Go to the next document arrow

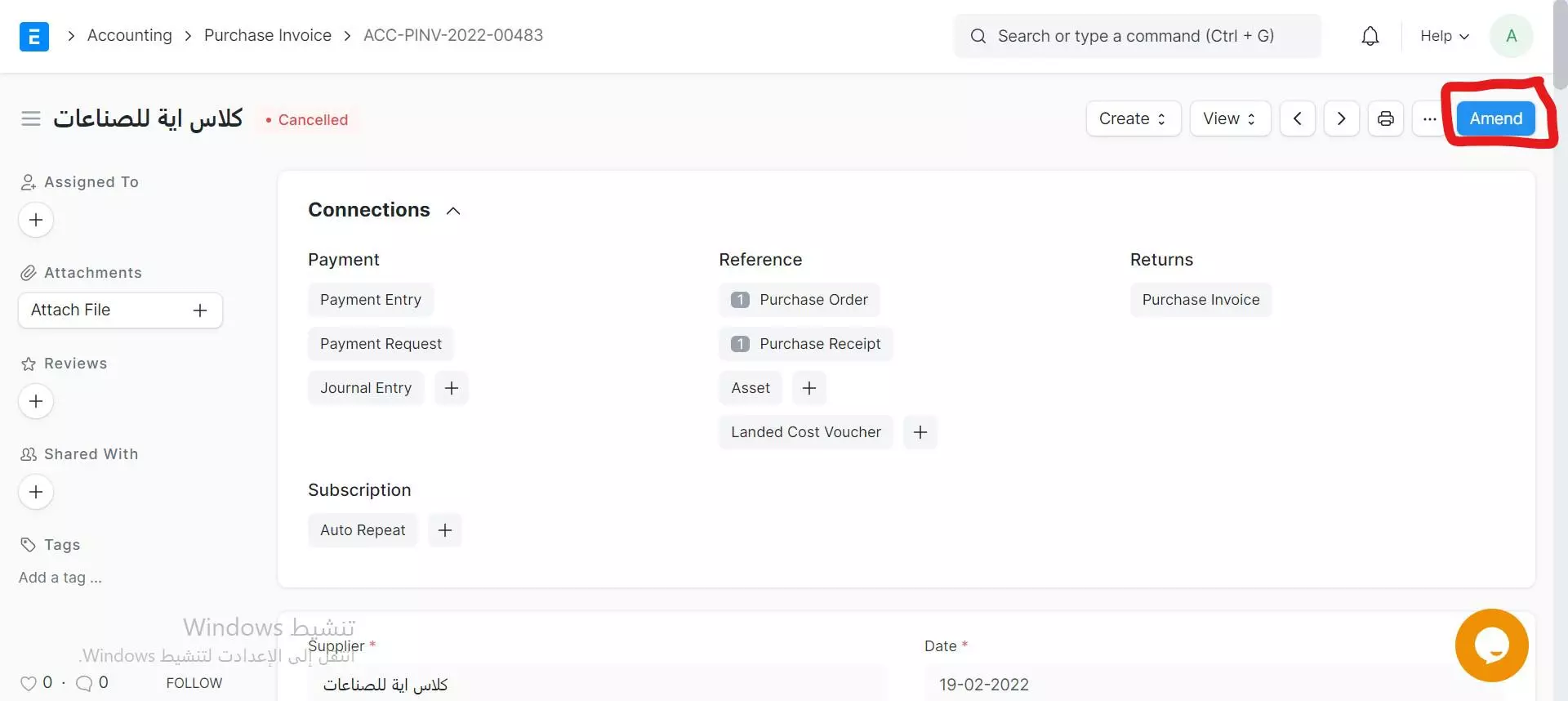(1342, 118)
